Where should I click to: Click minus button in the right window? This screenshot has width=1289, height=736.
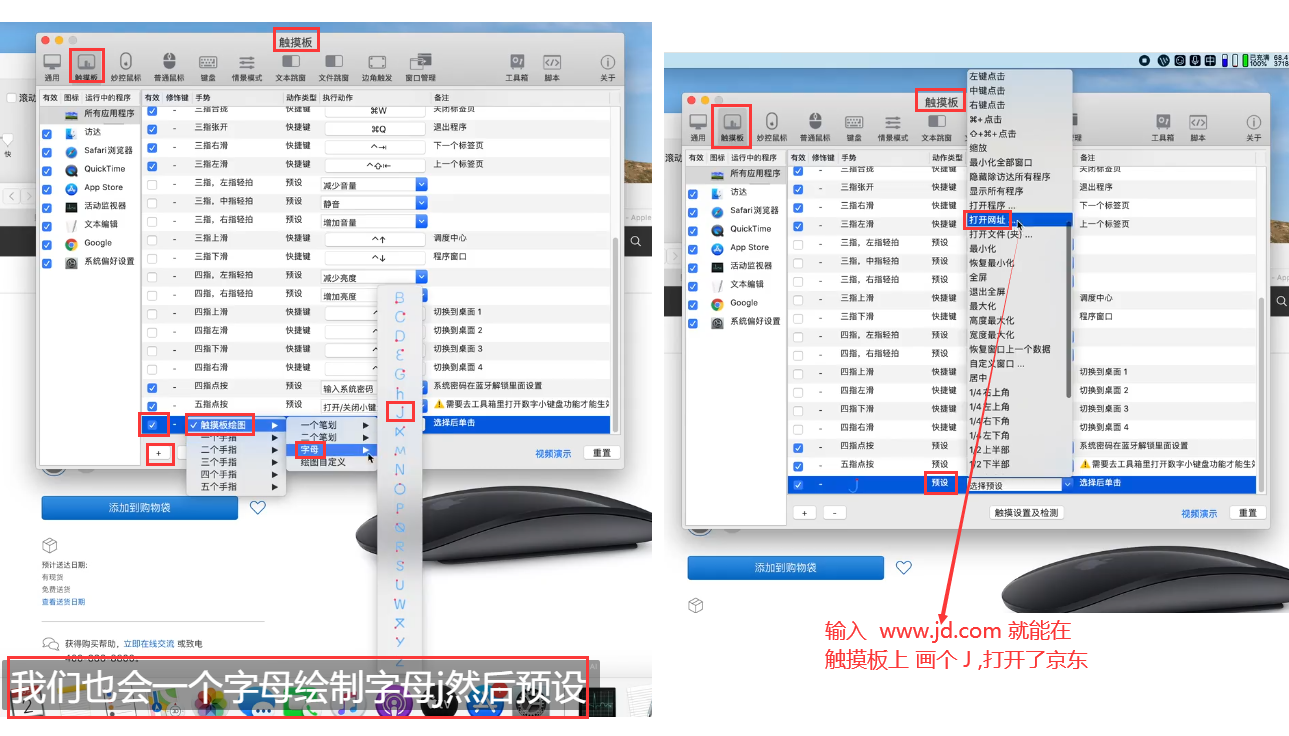click(x=834, y=513)
